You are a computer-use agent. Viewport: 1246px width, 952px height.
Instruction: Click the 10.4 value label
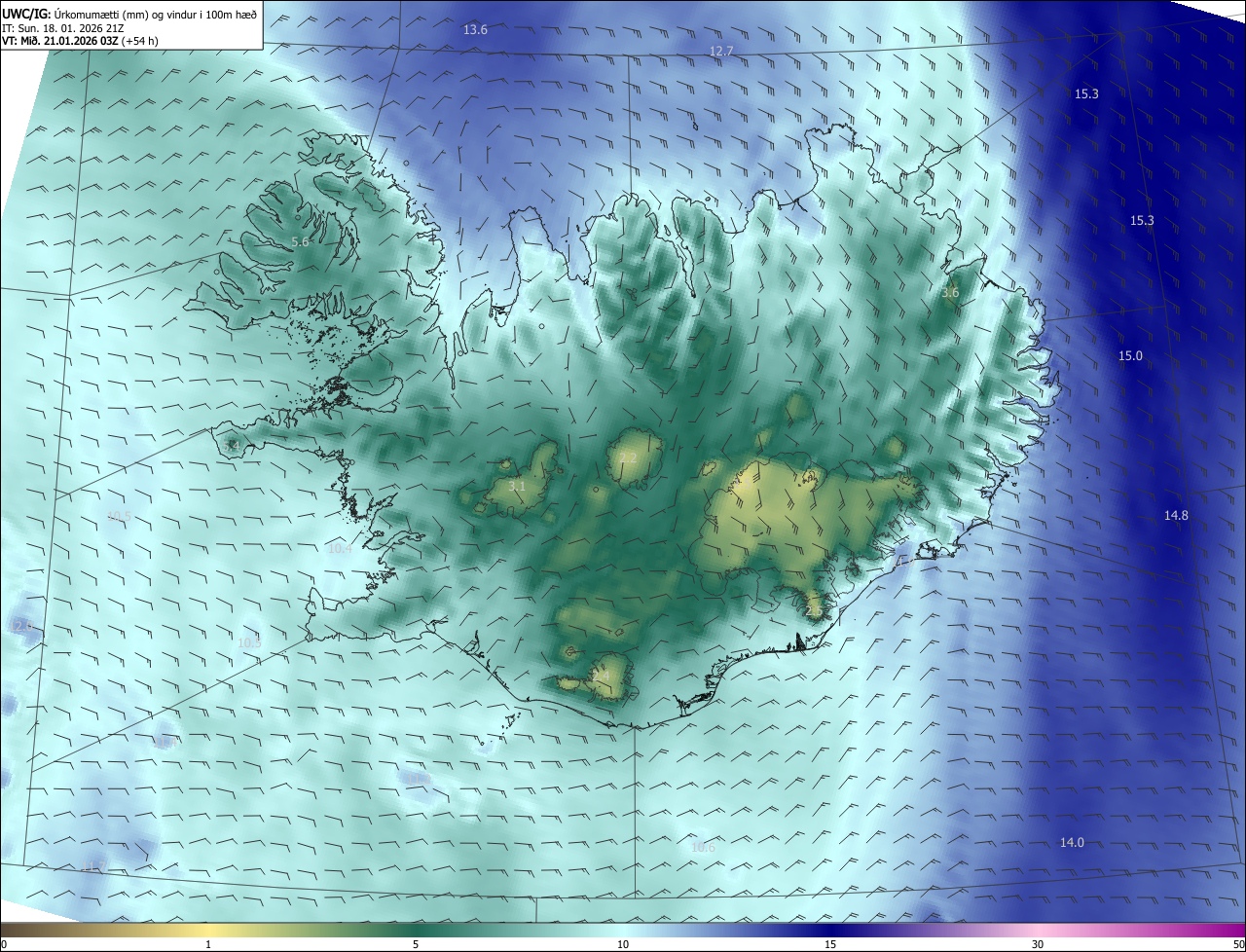point(340,549)
